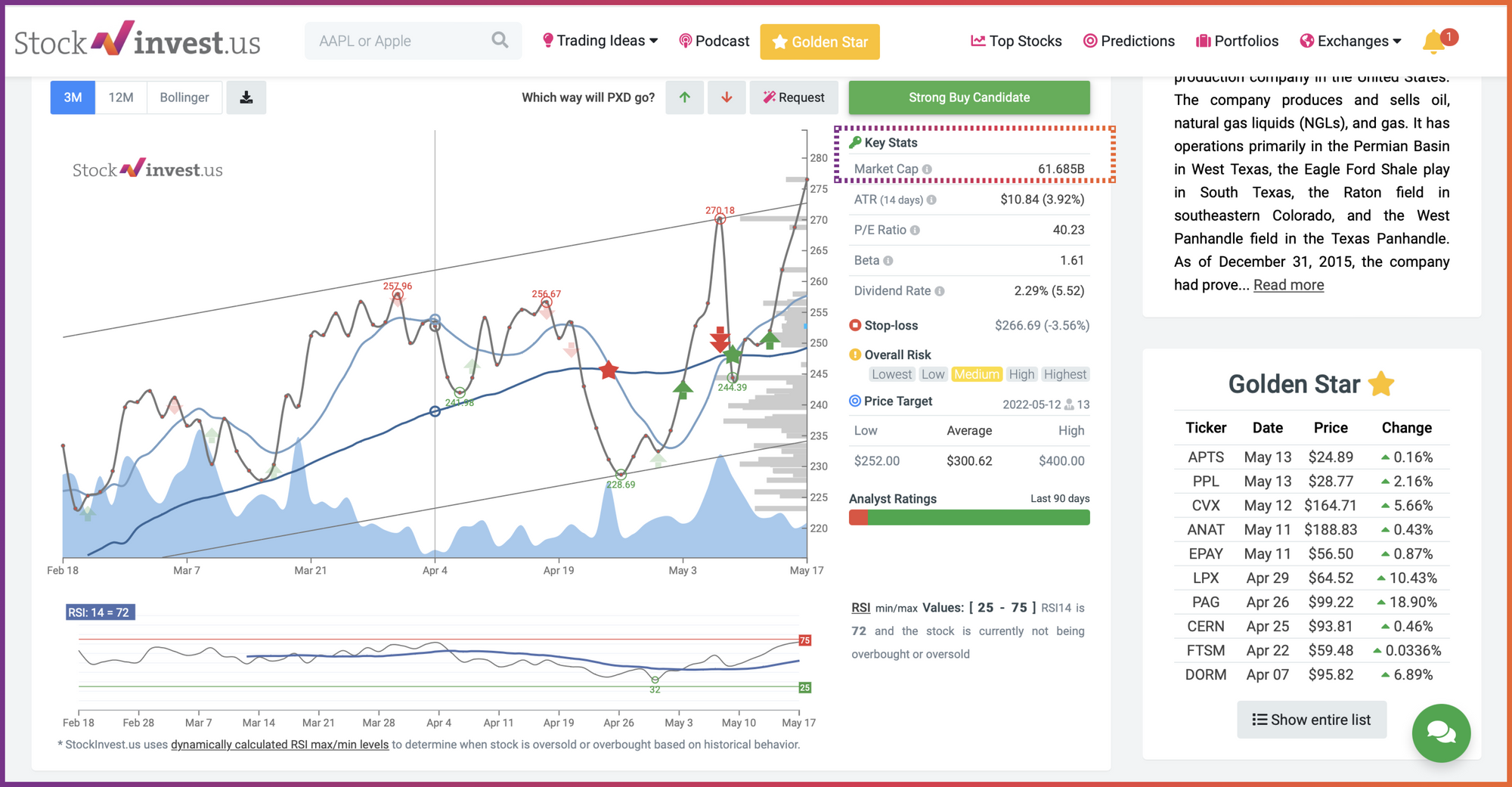Click P/E Ratio info icon

915,231
